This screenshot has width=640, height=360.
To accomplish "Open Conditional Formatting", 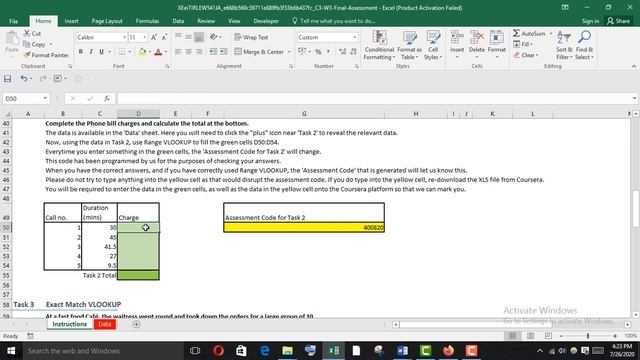I will [x=380, y=45].
